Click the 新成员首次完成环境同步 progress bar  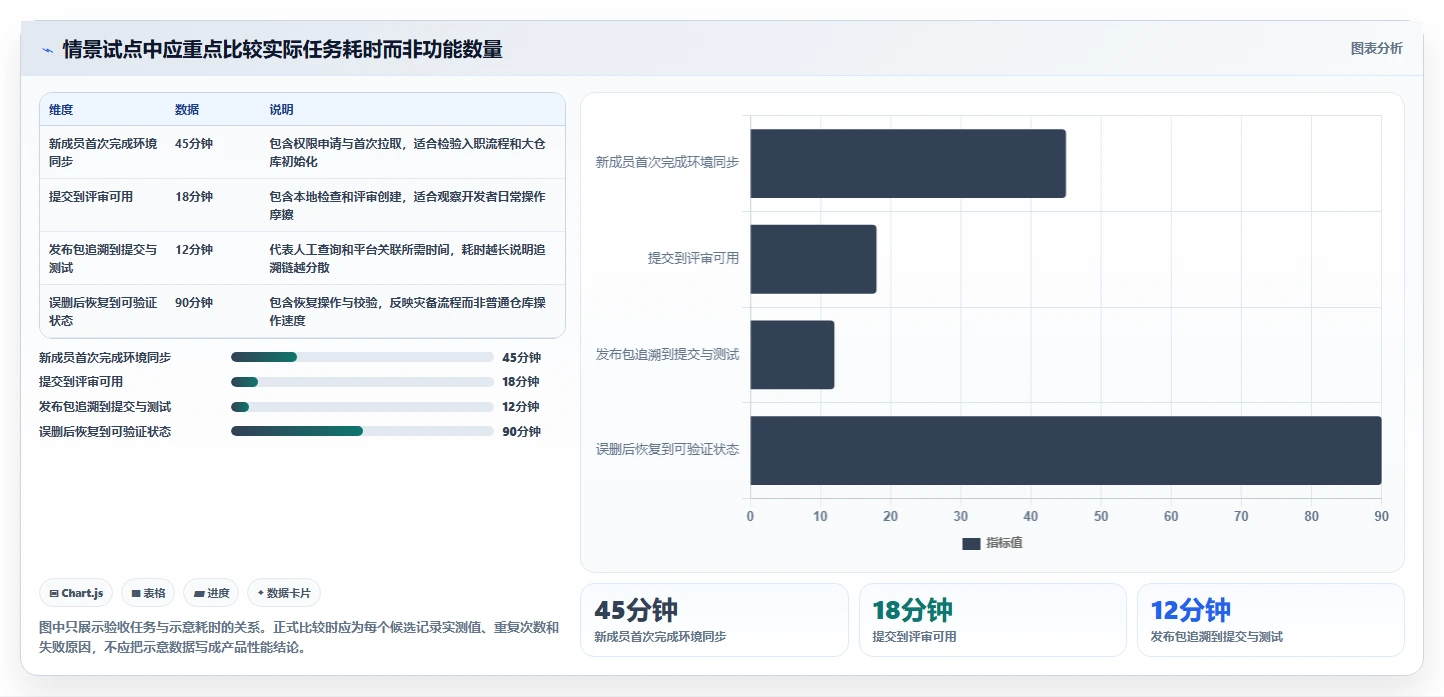point(362,357)
